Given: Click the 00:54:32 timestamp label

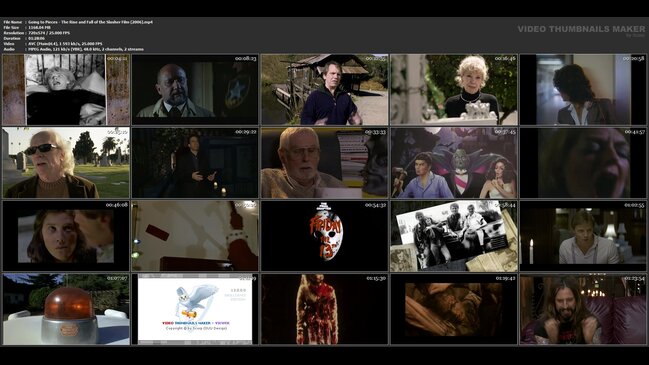Looking at the screenshot, I should coord(375,205).
